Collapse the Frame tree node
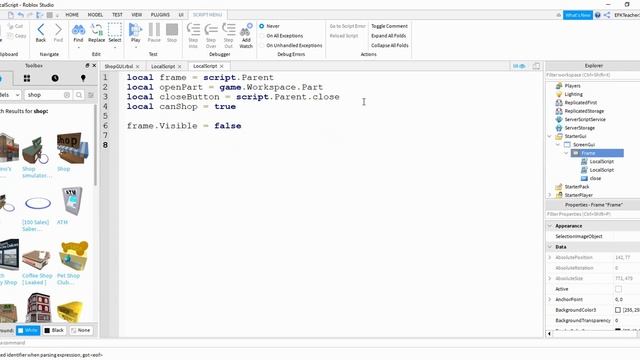The height and width of the screenshot is (360, 640). point(567,153)
